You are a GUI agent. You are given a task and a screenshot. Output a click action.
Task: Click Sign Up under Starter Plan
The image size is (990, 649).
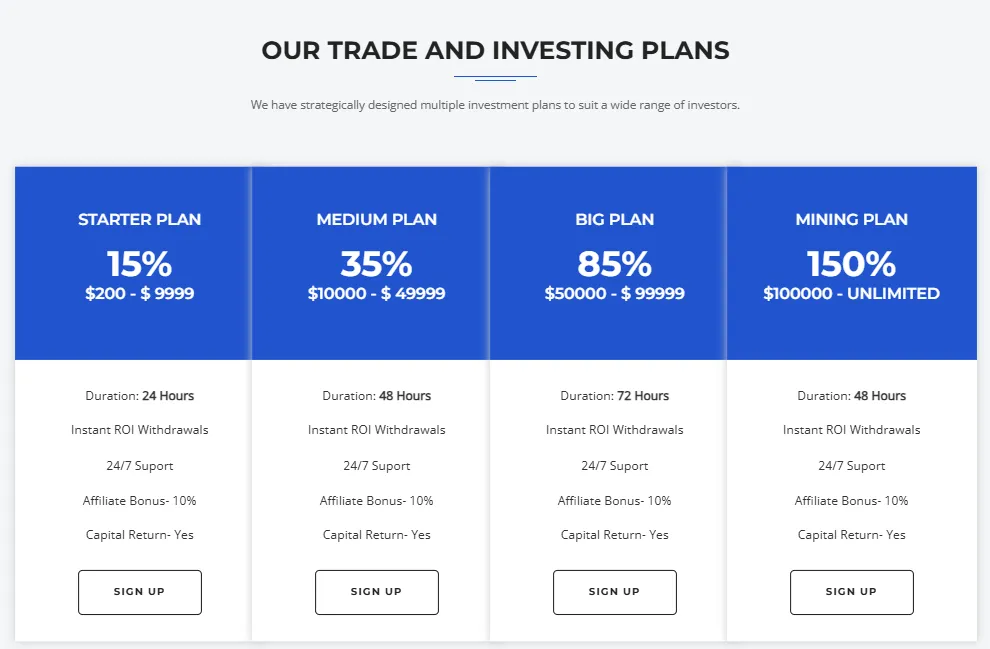[140, 592]
